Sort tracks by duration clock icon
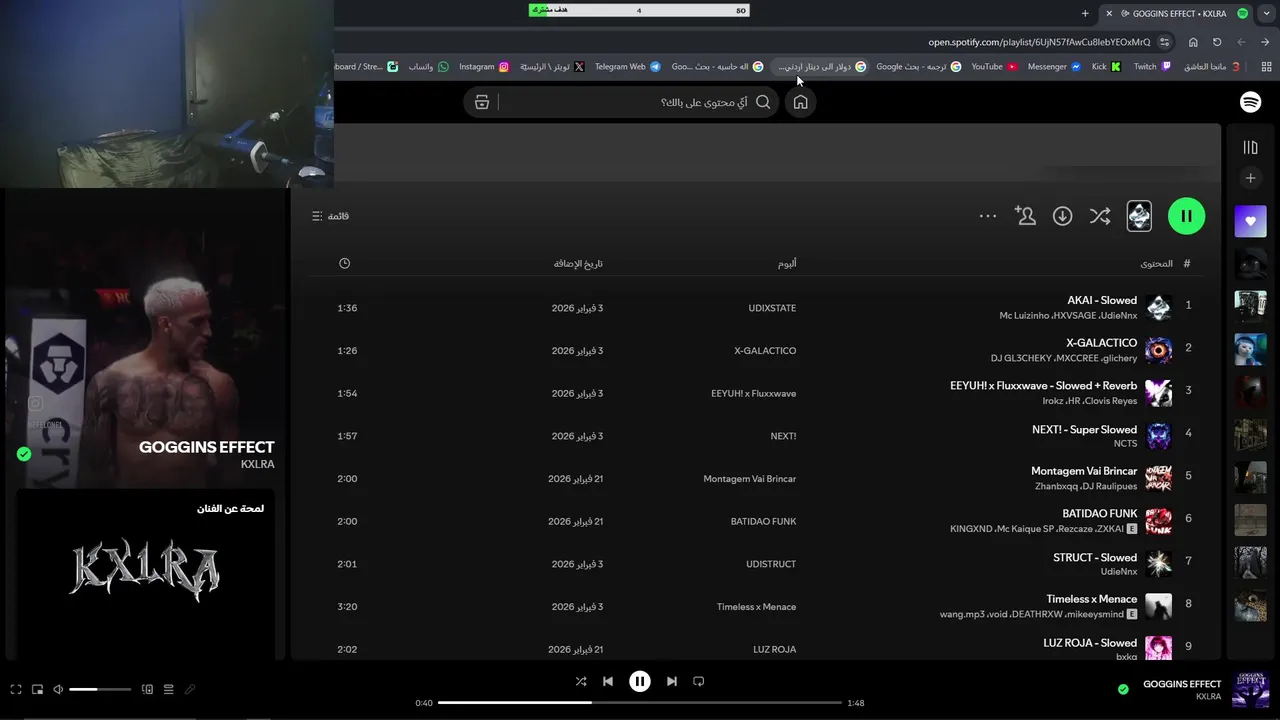Screen dimensions: 1280x720 pyautogui.click(x=344, y=263)
